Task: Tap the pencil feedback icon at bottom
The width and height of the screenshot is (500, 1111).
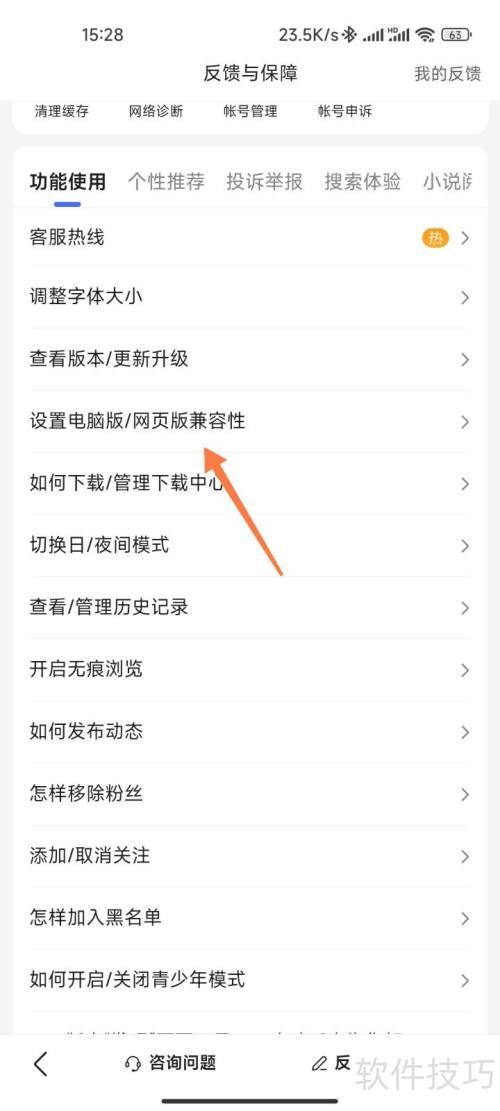Action: [x=320, y=1064]
